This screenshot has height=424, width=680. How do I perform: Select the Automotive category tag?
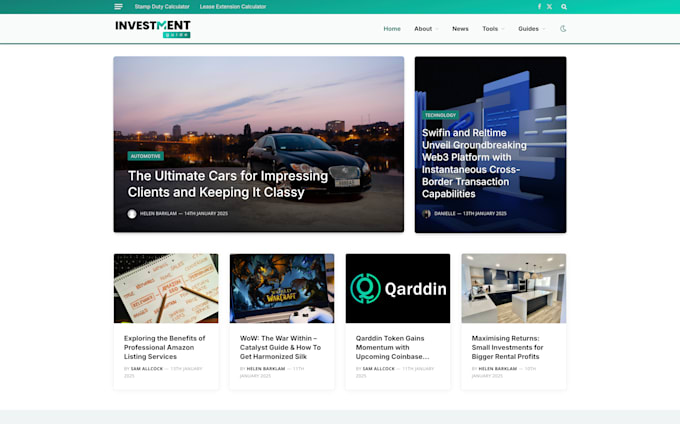[x=146, y=156]
